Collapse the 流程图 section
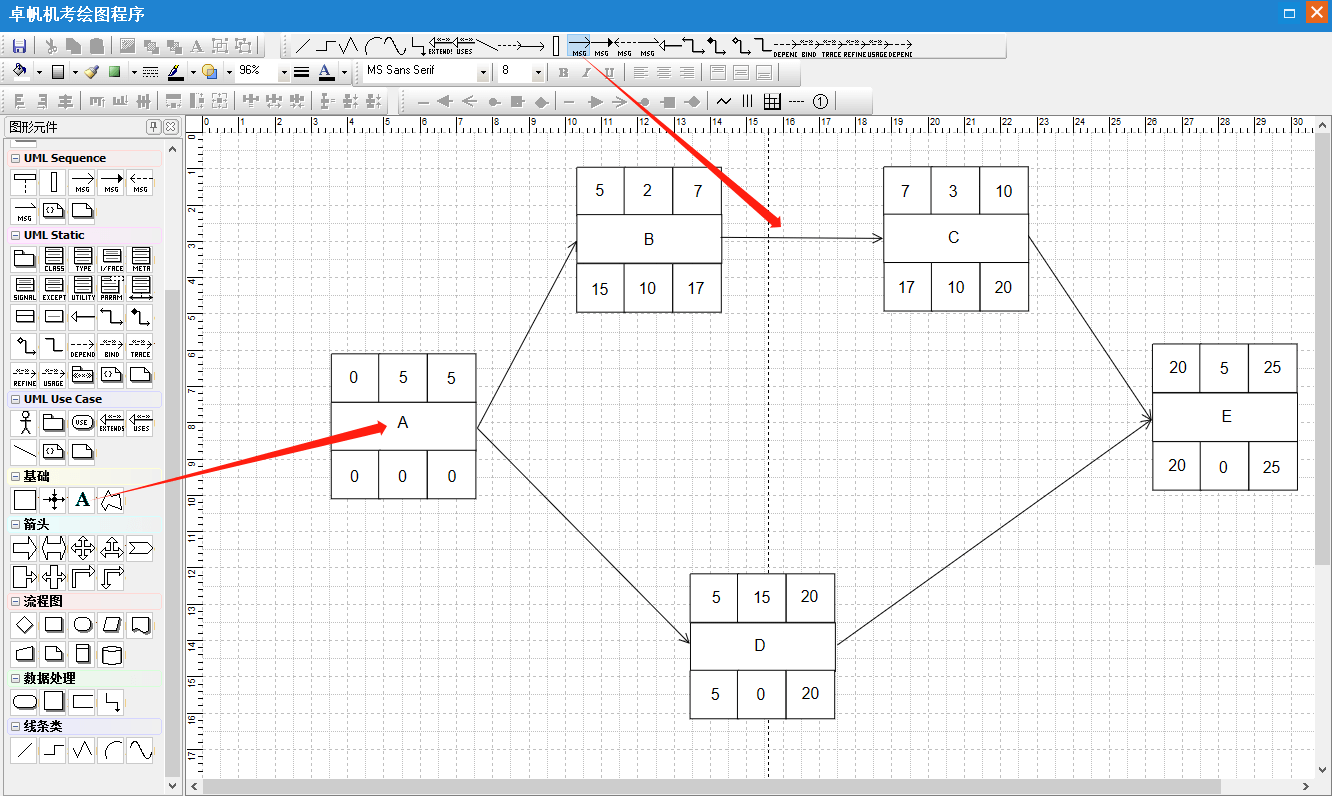 pyautogui.click(x=16, y=602)
